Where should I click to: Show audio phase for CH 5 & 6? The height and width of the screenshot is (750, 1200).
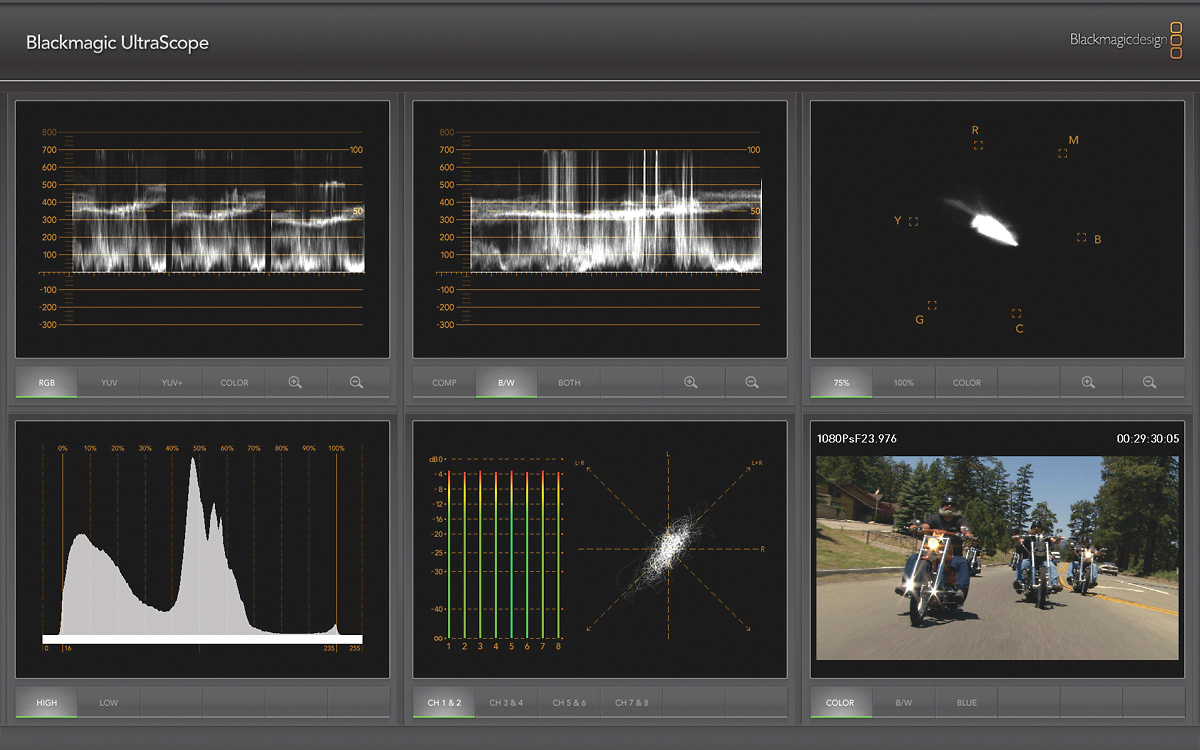coord(569,702)
